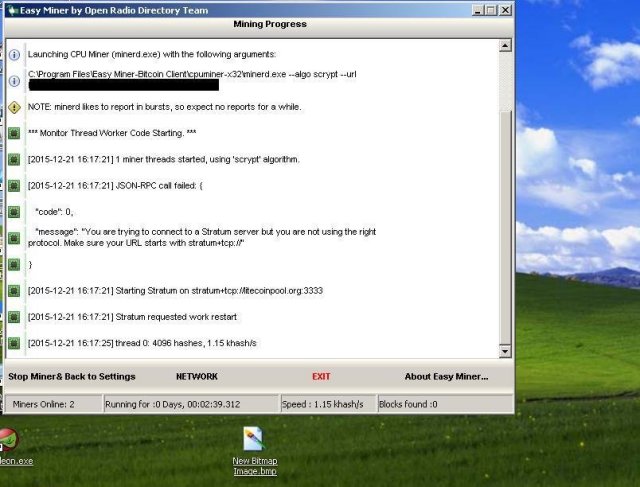Click the minerd.exe command path text

(192, 74)
